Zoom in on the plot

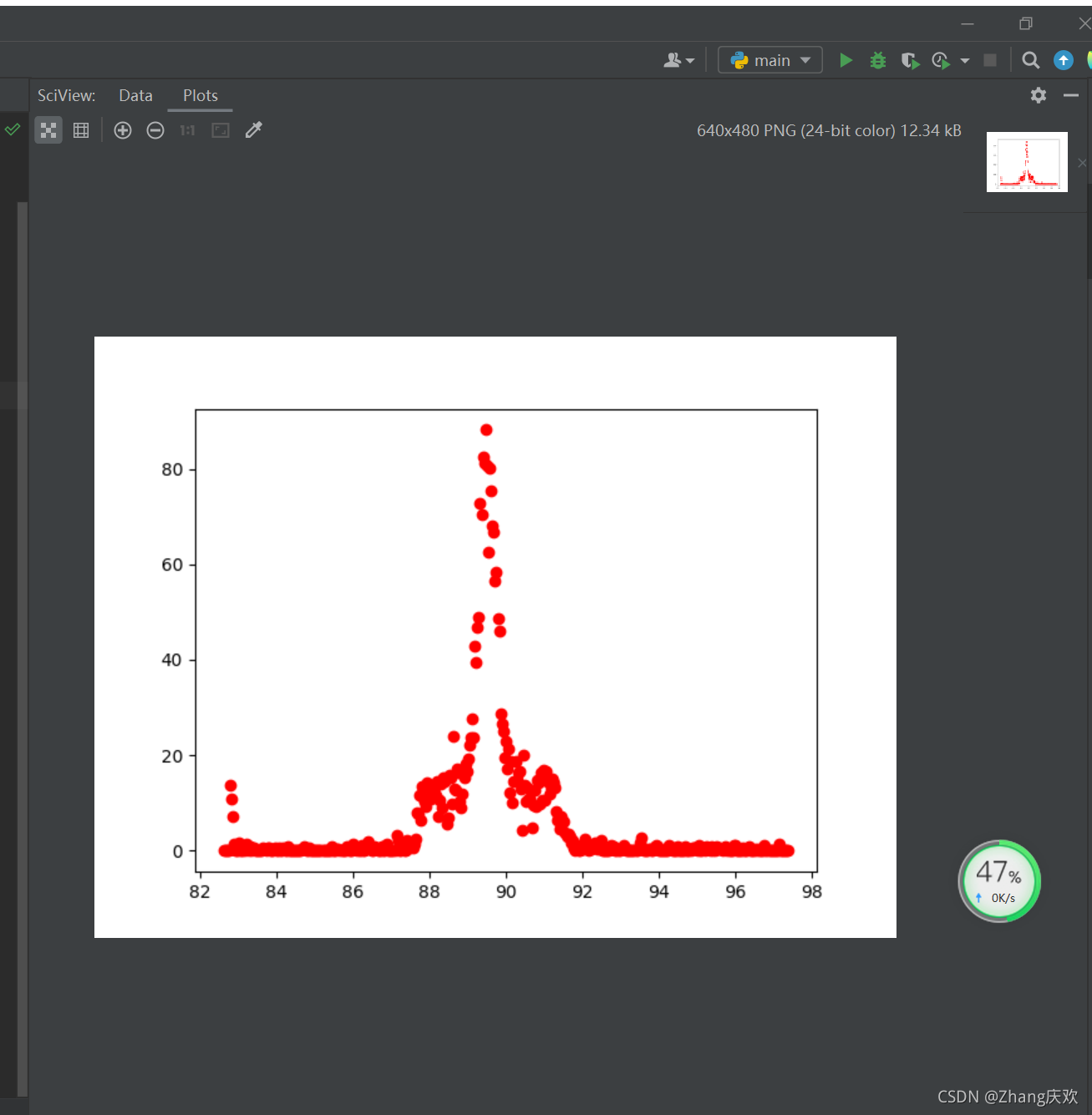(122, 130)
